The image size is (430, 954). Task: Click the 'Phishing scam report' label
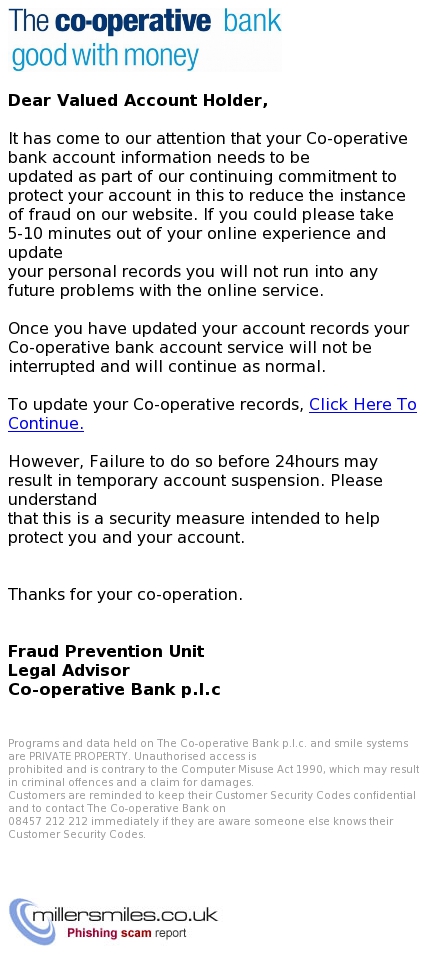pos(127,933)
